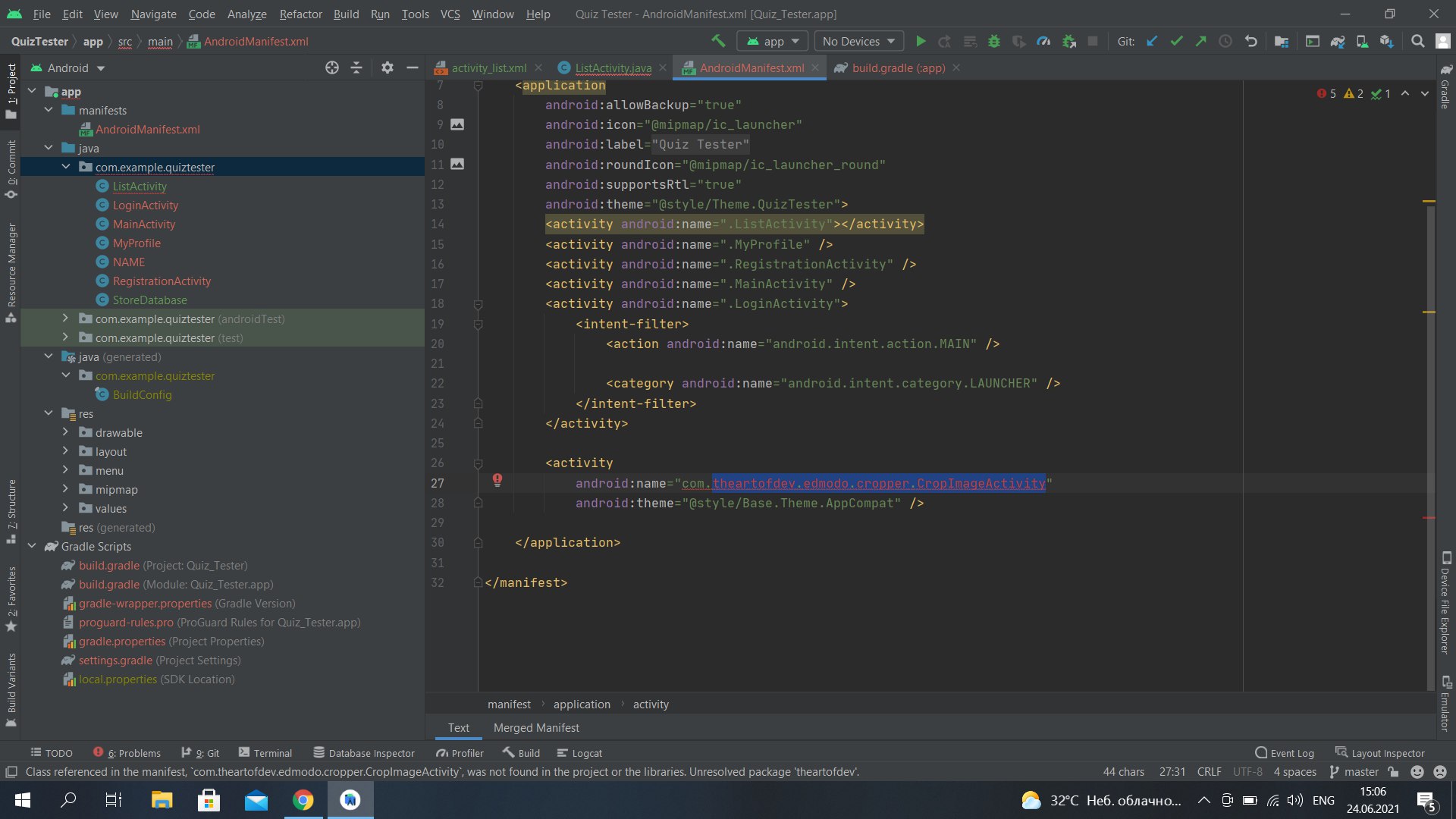Click the green Run app button
Screen dimensions: 1456x819
click(x=921, y=42)
